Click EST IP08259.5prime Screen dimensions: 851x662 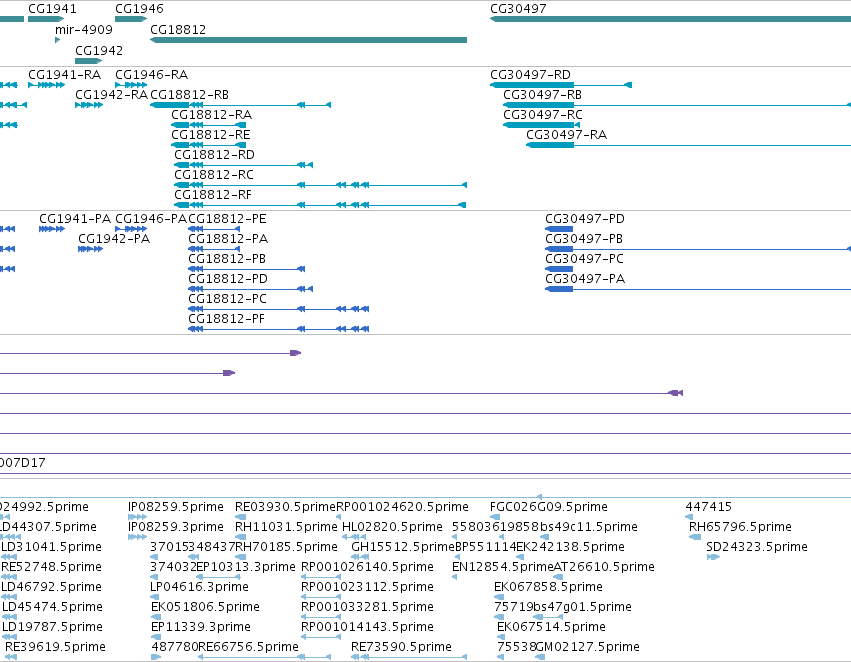point(176,507)
